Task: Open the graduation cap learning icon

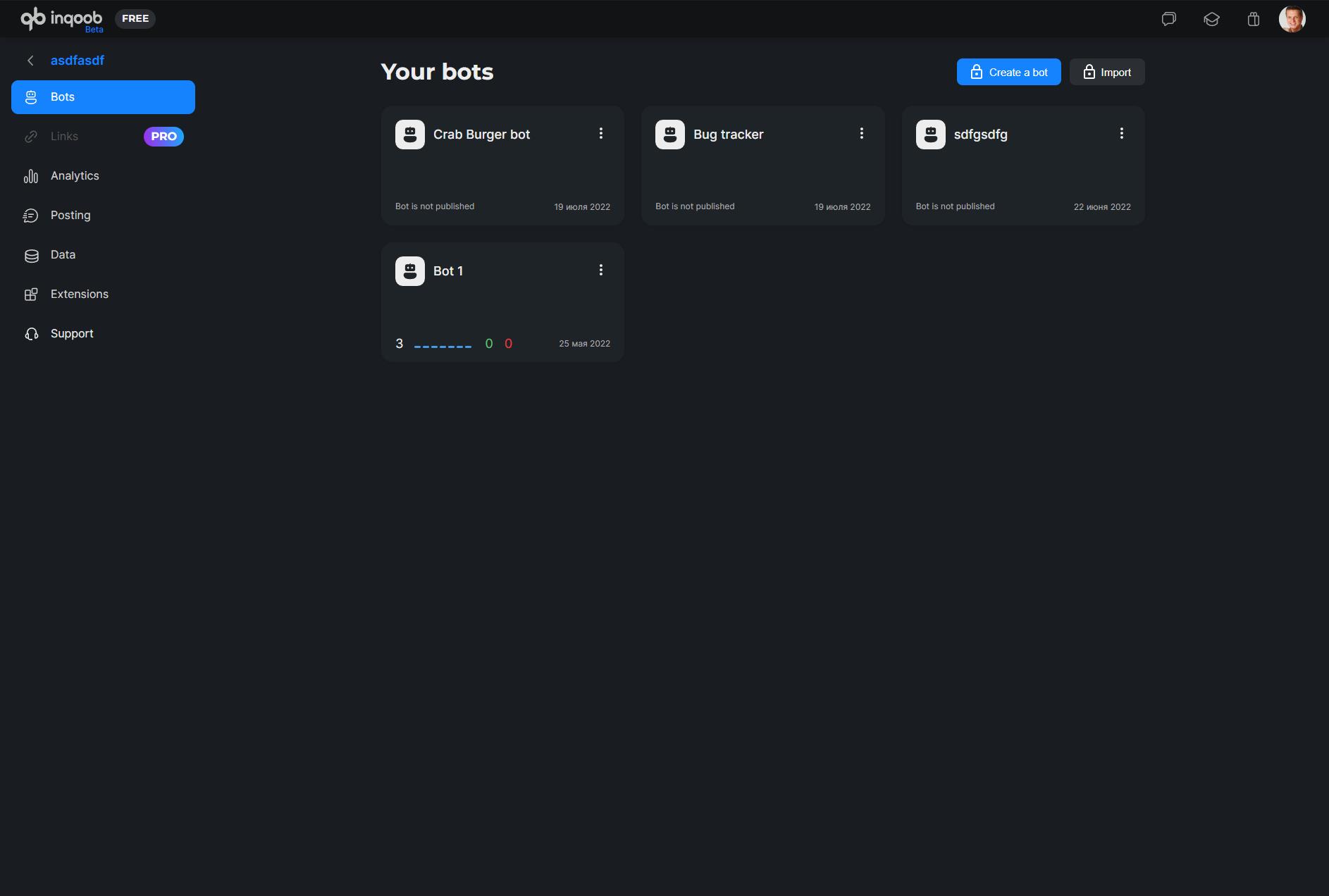Action: pyautogui.click(x=1211, y=19)
